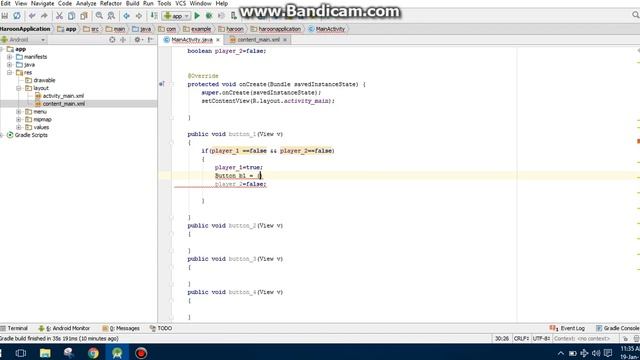Click the Task View taskbar icon
640x360 pixels.
21,353
